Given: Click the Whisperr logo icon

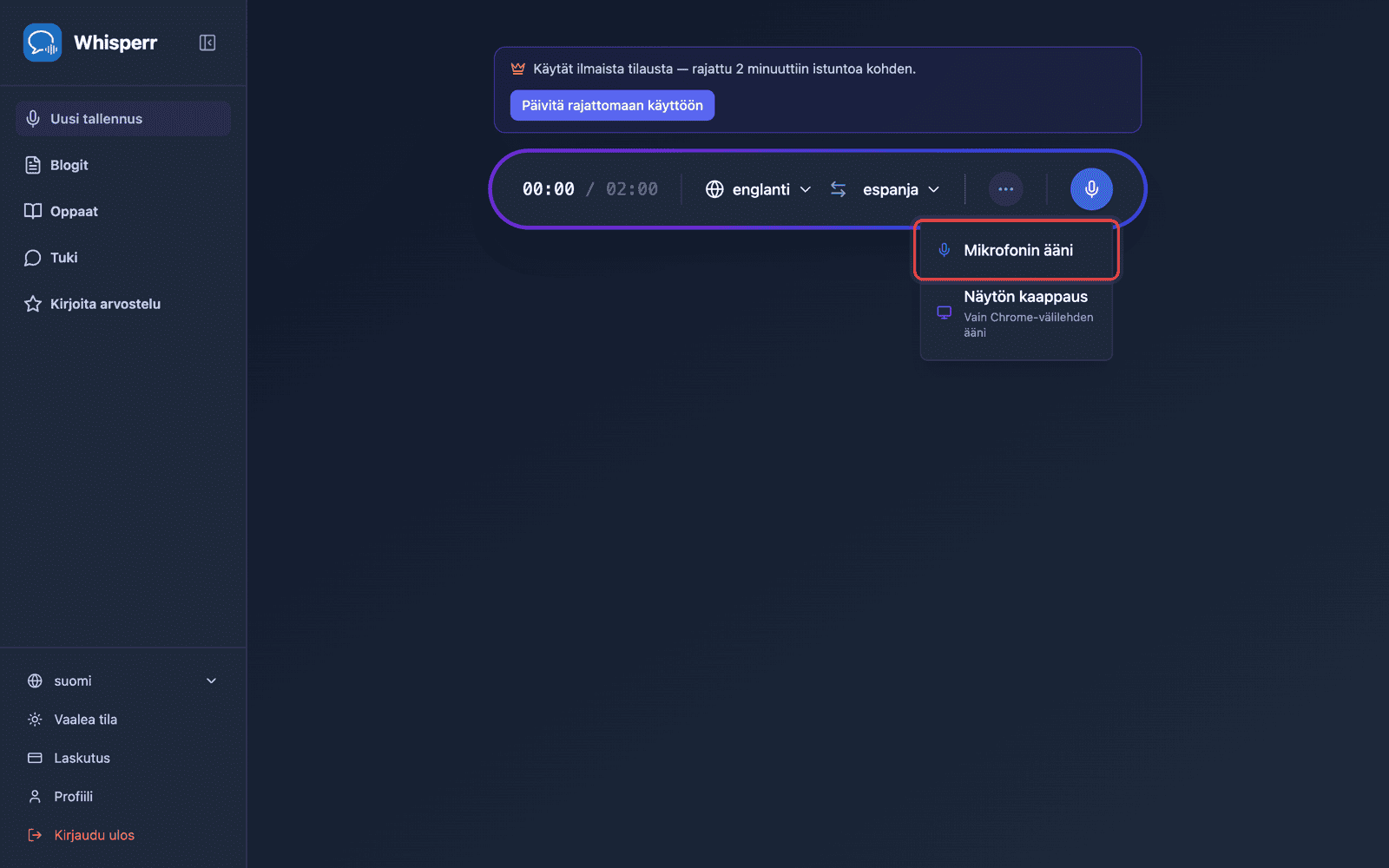Looking at the screenshot, I should 43,43.
